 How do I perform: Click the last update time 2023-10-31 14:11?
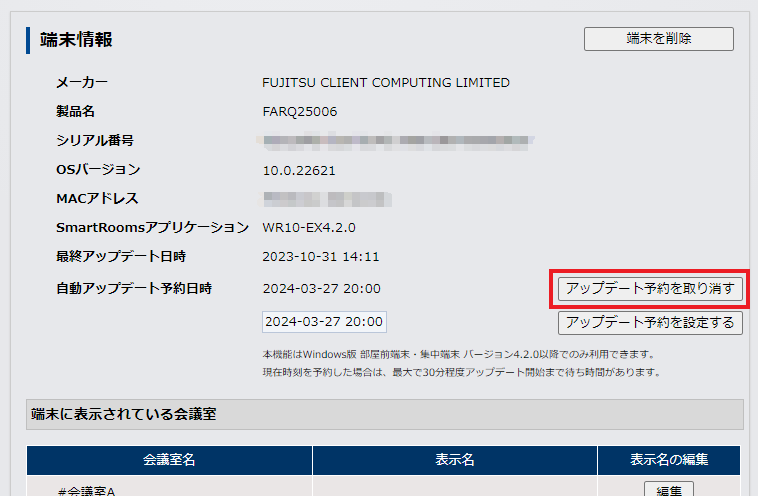point(321,257)
